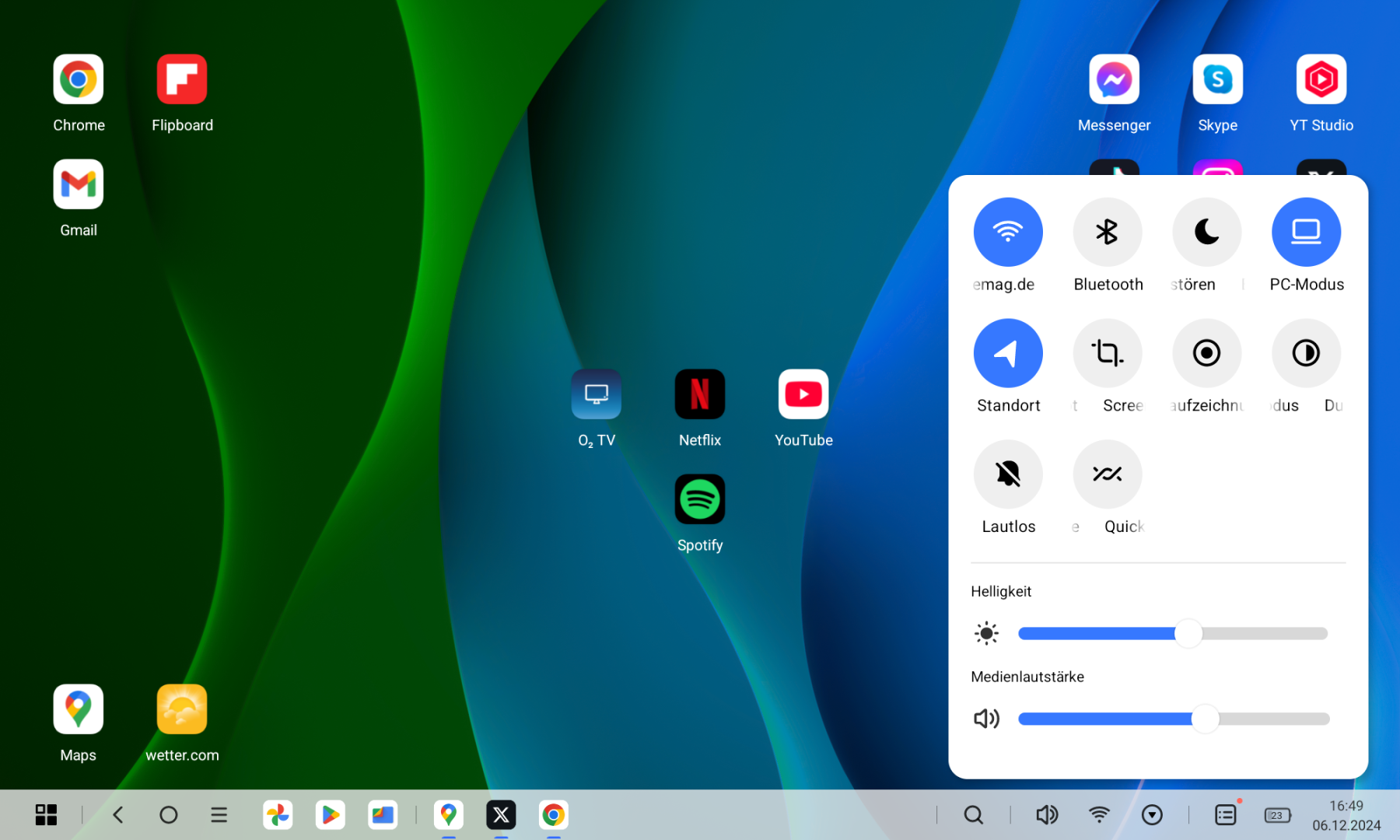Open the Files app in the taskbar

(383, 815)
